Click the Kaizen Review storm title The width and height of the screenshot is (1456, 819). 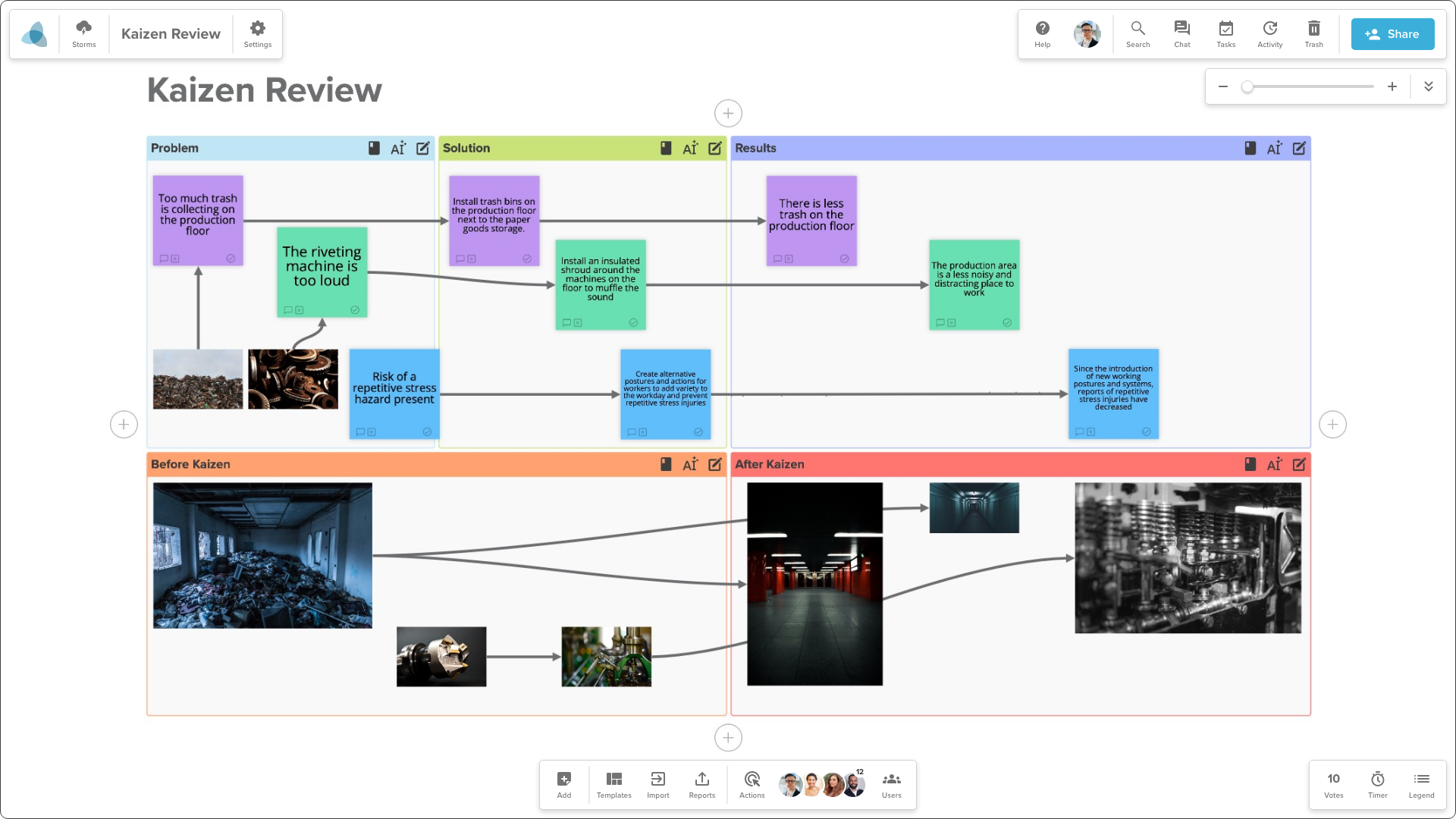tap(171, 34)
